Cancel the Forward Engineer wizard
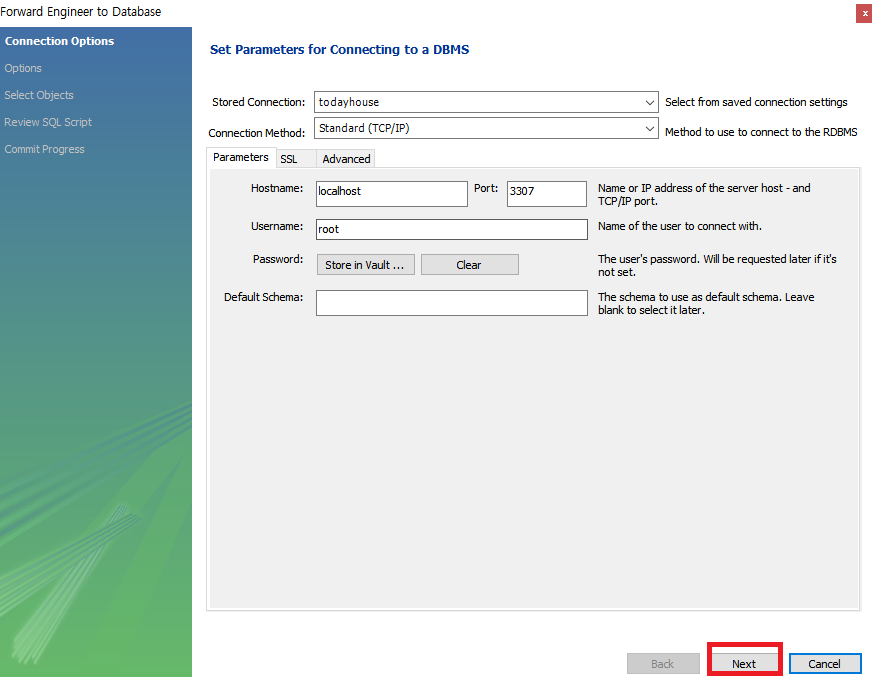This screenshot has height=677, width=872. click(x=825, y=664)
